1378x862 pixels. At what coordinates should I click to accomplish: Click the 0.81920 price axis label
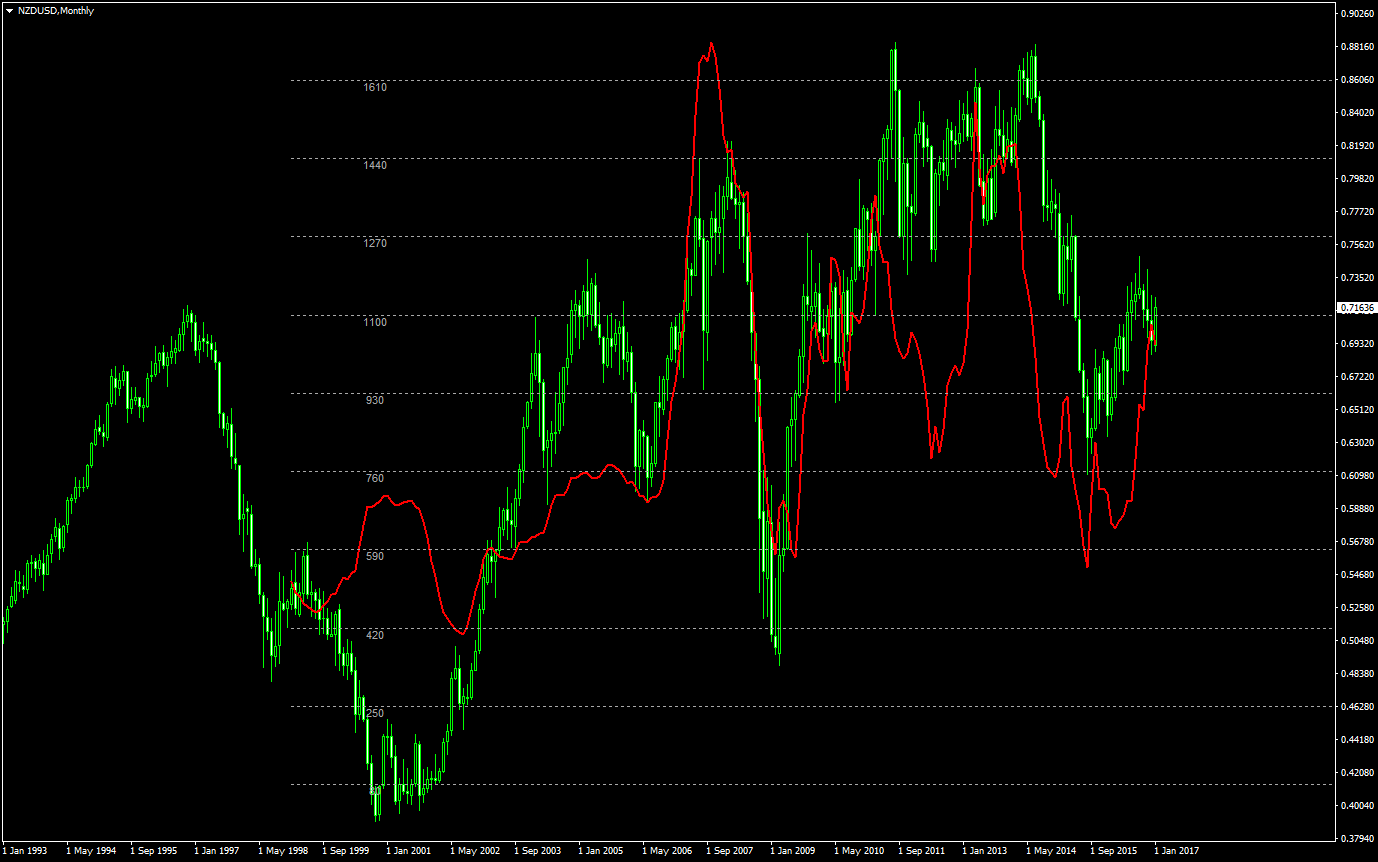pos(1356,146)
